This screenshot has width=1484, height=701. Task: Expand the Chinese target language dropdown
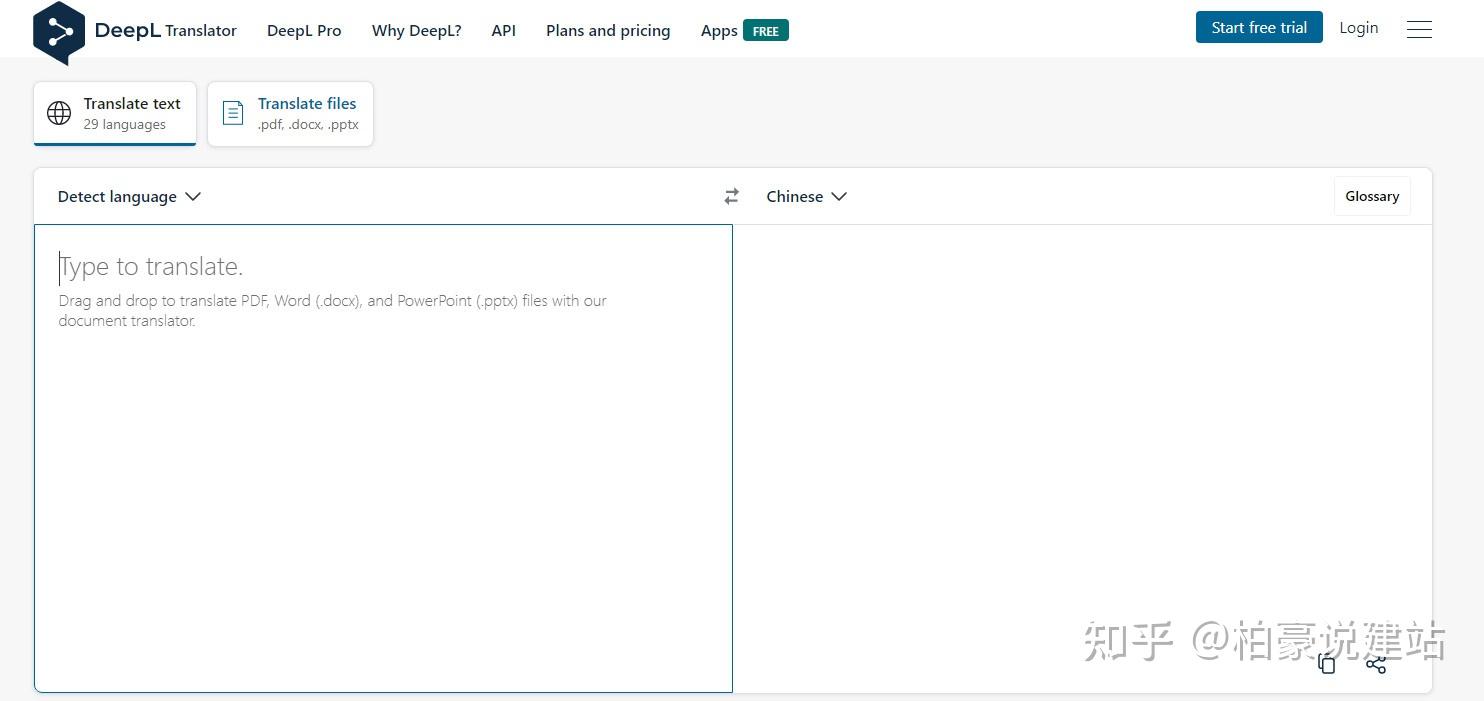(x=806, y=197)
